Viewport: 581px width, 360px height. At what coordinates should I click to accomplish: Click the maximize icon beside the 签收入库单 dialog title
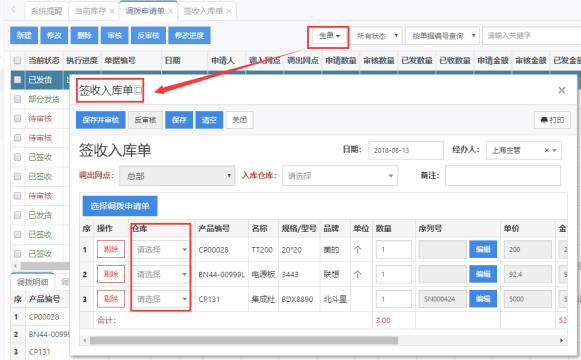click(x=139, y=90)
